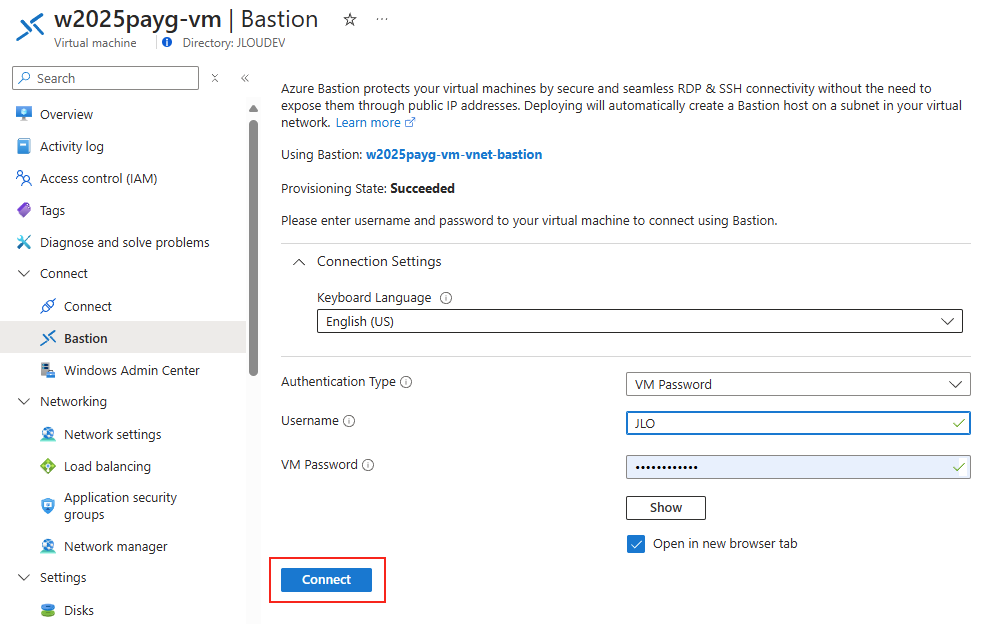Collapse the Networking group in the sidebar
This screenshot has height=624, width=990.
coord(24,401)
